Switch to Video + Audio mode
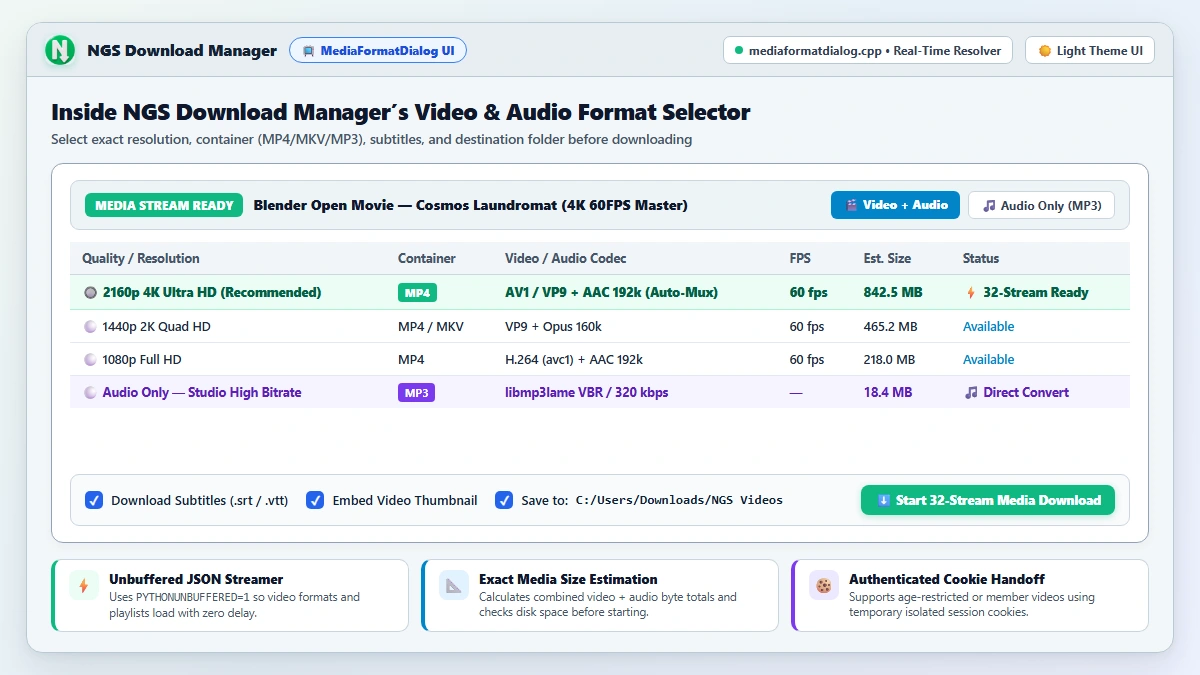1200x675 pixels. coord(895,205)
